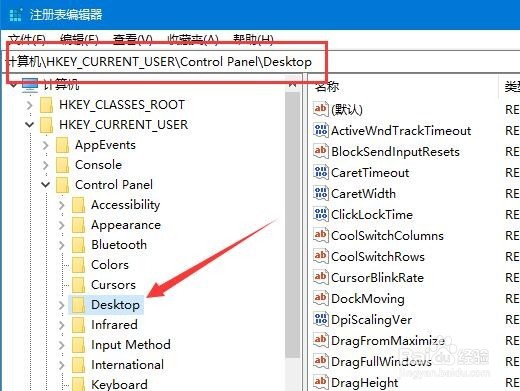The image size is (520, 391).
Task: Click the binary icon of ActiveWndTrackTimeout
Action: pyautogui.click(x=321, y=130)
